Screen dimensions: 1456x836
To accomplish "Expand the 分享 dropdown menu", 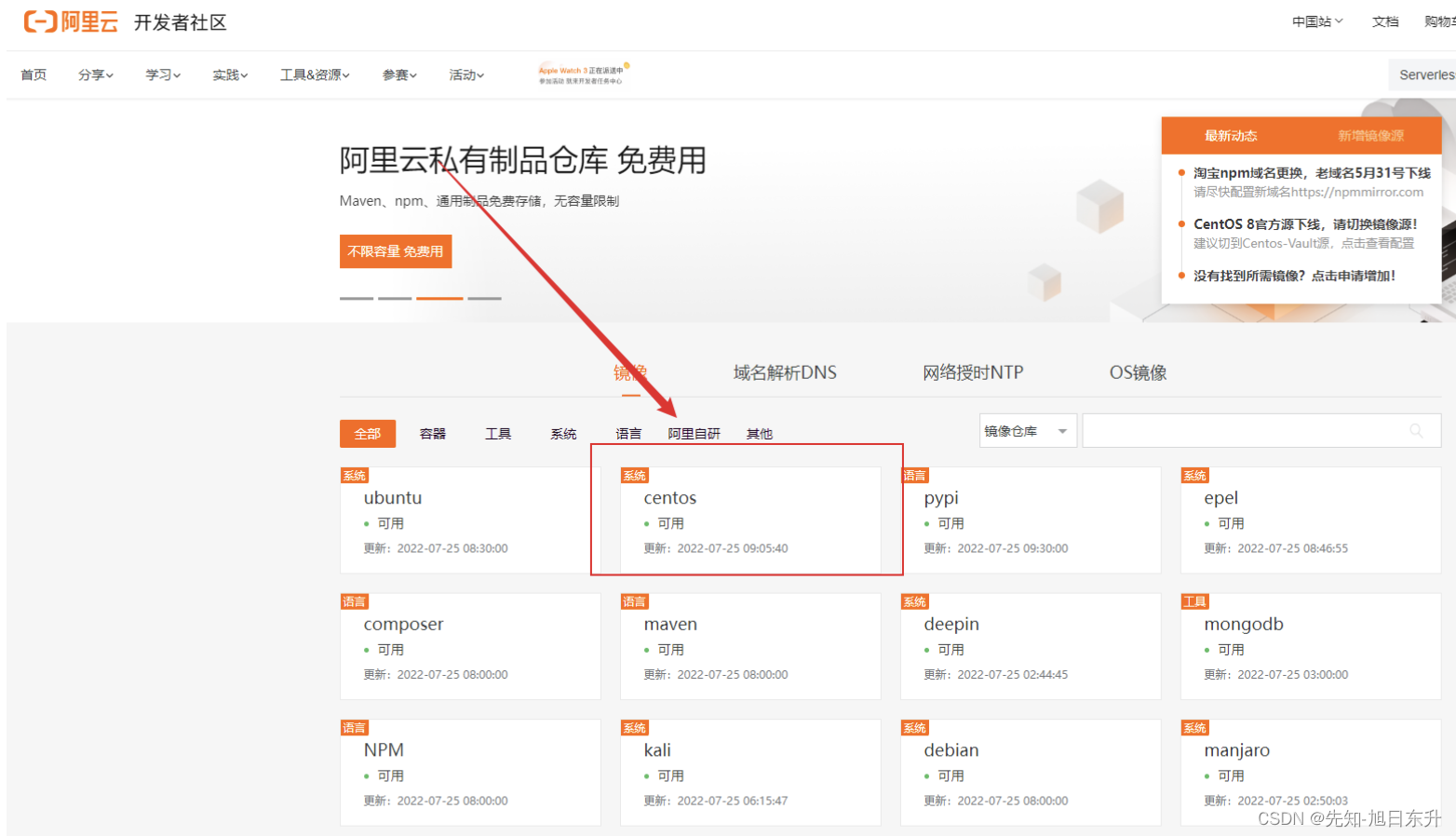I will pos(96,74).
